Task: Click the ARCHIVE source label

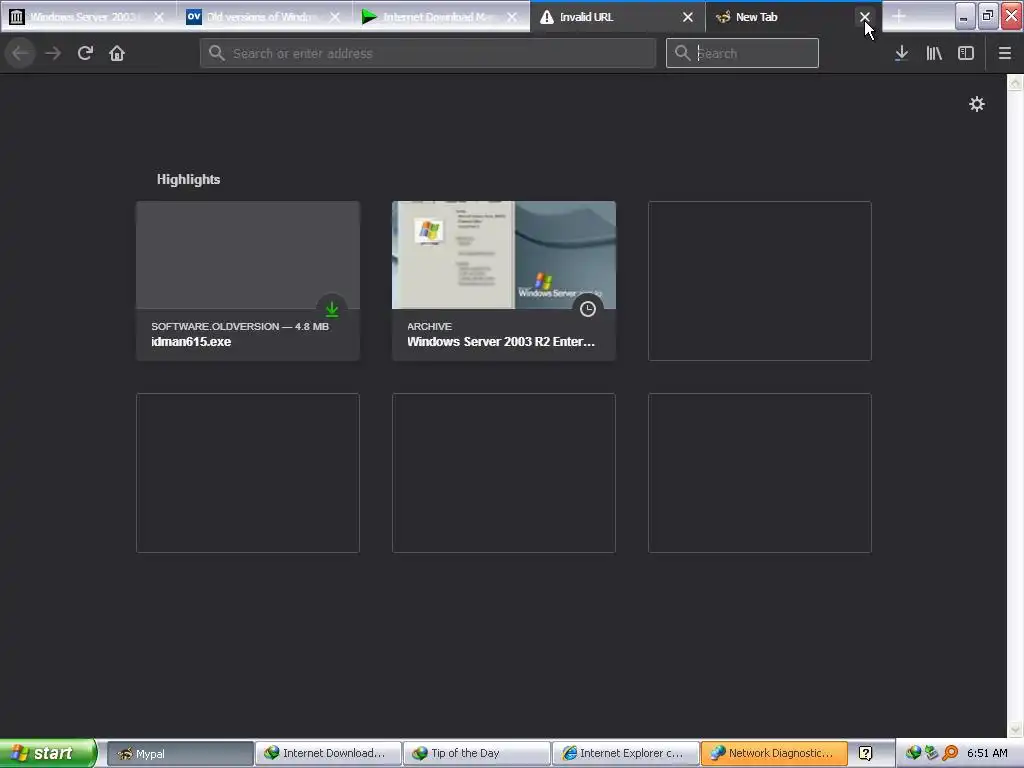Action: click(x=429, y=326)
